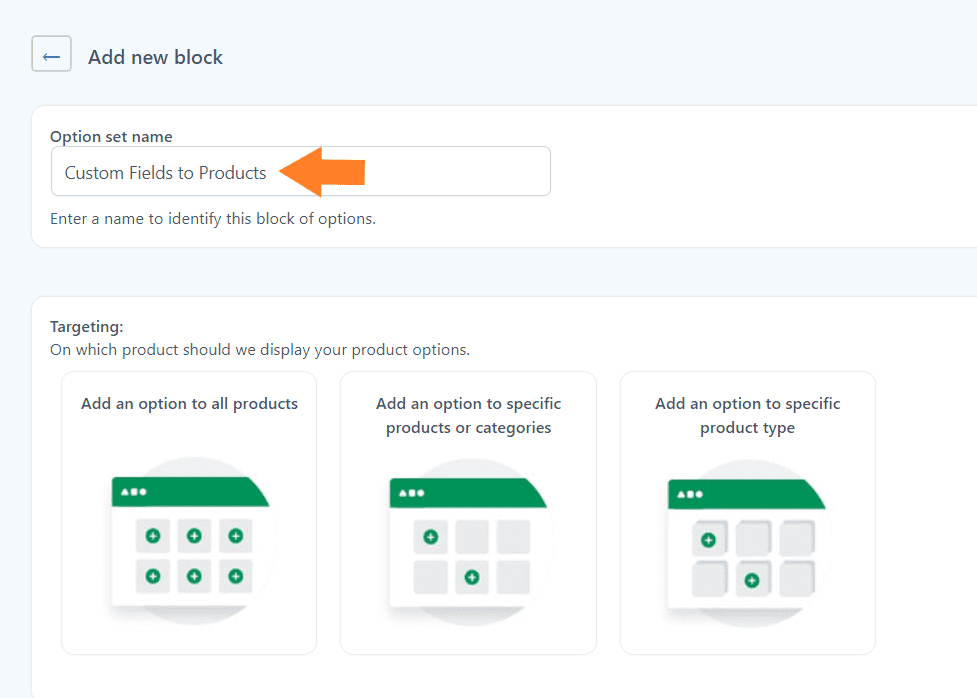
Task: Click lower plus icon in specific products illustration
Action: click(x=472, y=577)
